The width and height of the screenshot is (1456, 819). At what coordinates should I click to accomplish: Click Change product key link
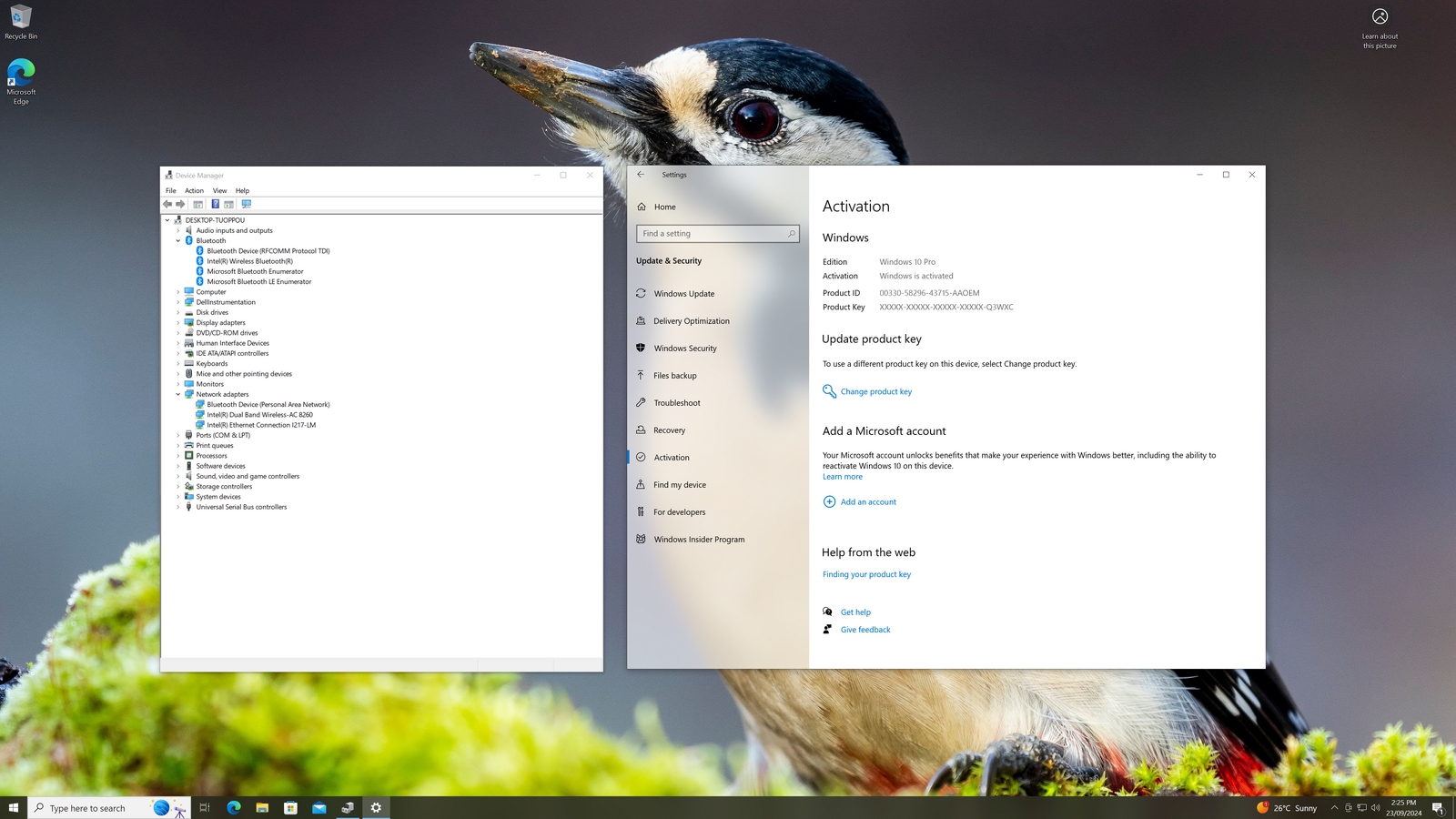(875, 392)
